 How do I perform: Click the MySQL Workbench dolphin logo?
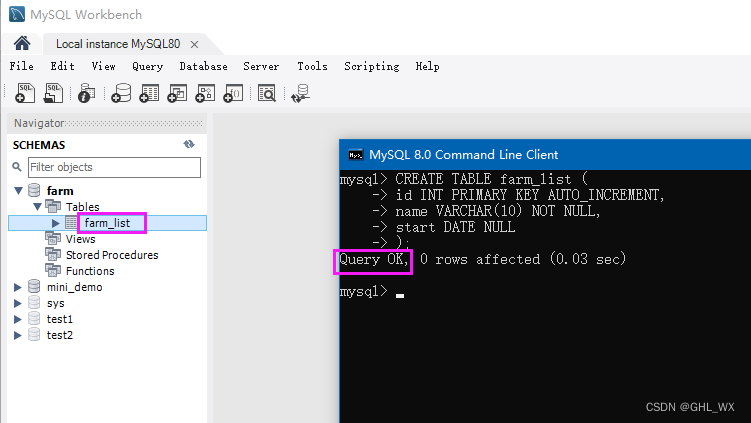pos(17,14)
